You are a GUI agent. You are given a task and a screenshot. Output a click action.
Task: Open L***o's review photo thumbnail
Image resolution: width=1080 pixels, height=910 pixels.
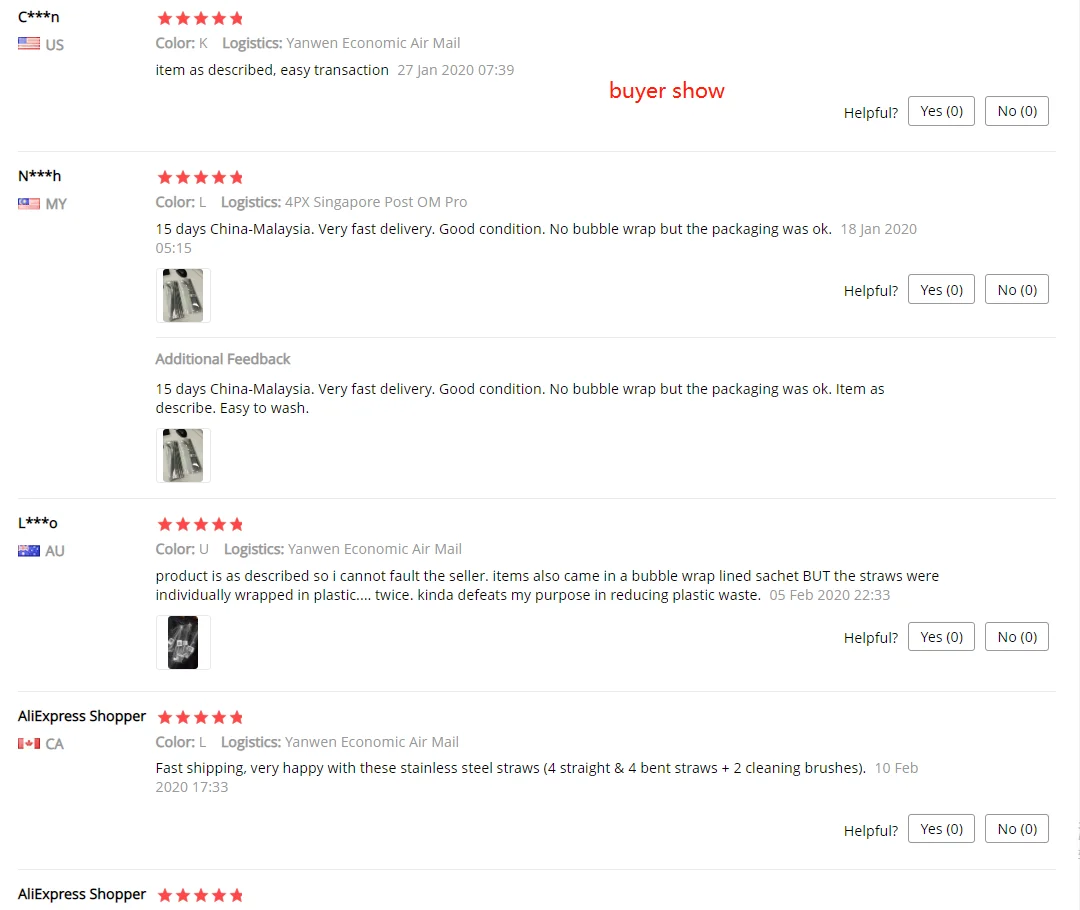(183, 643)
